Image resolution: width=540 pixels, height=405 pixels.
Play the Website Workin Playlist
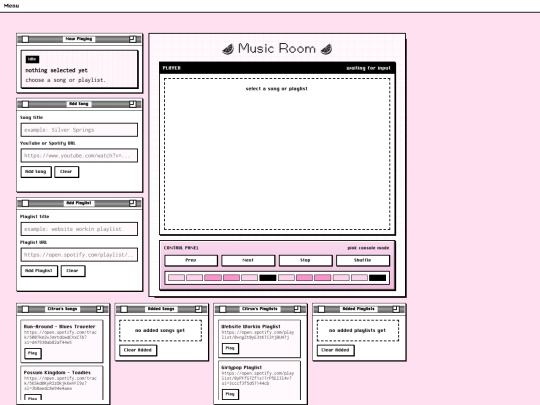[x=230, y=349]
